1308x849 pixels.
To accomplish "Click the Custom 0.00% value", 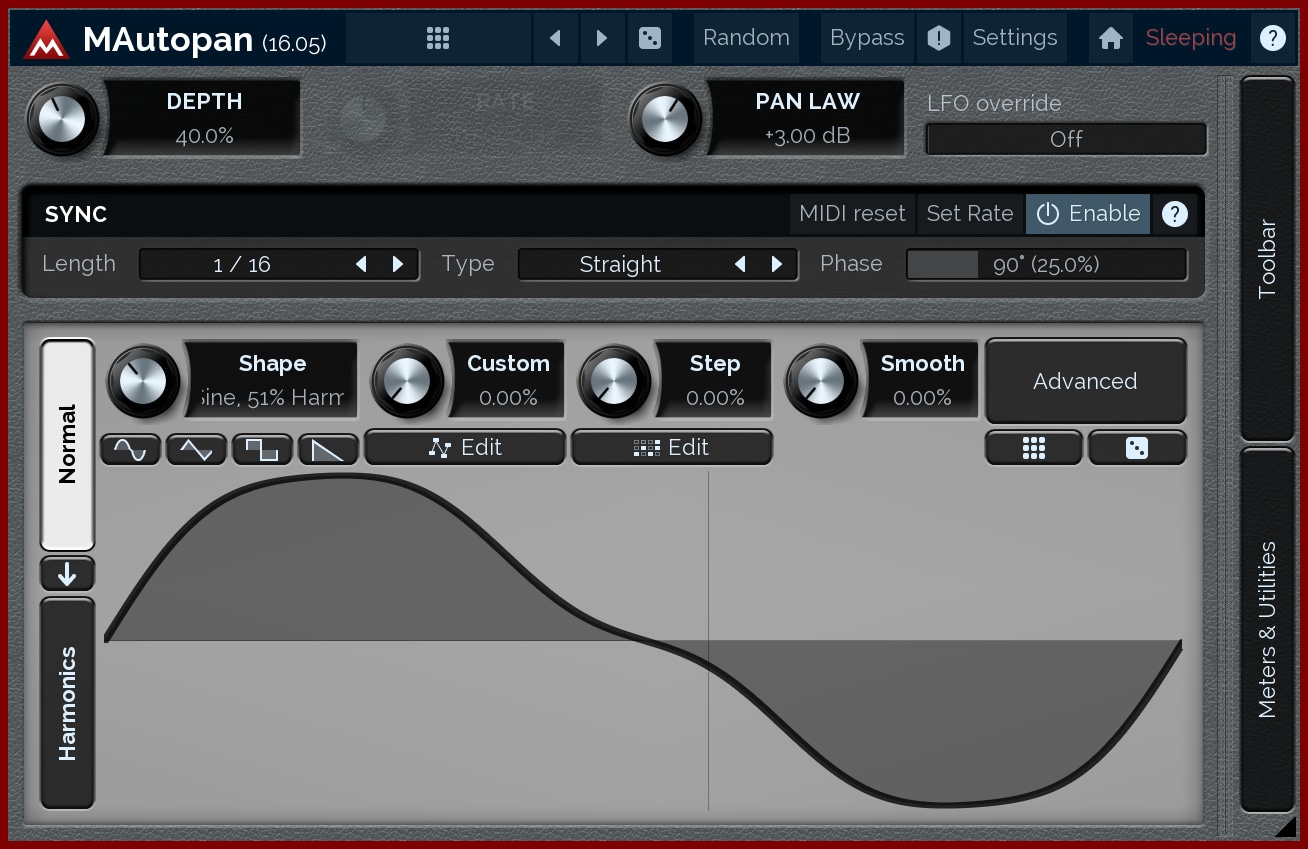I will tap(508, 398).
